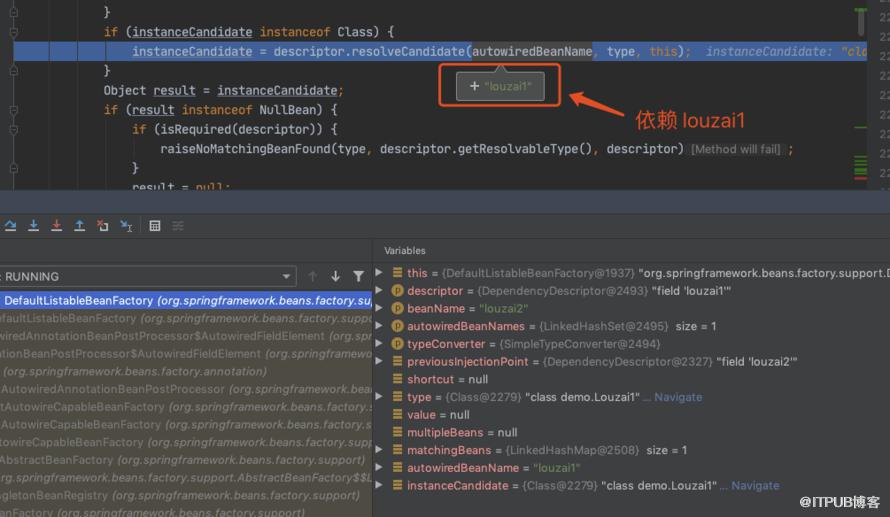Click autowiredBeanName argument in highlighted code line

pos(532,52)
